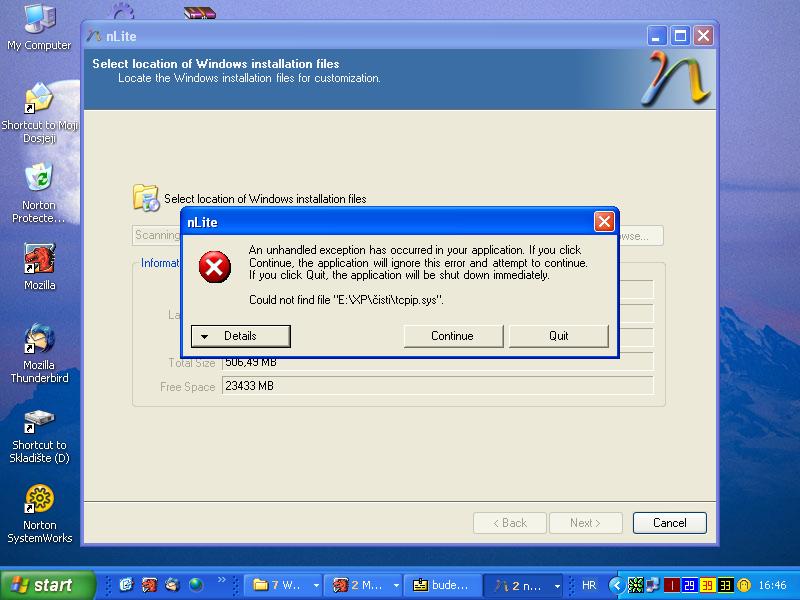Click the red error icon in dialog
The width and height of the screenshot is (800, 600).
point(215,267)
